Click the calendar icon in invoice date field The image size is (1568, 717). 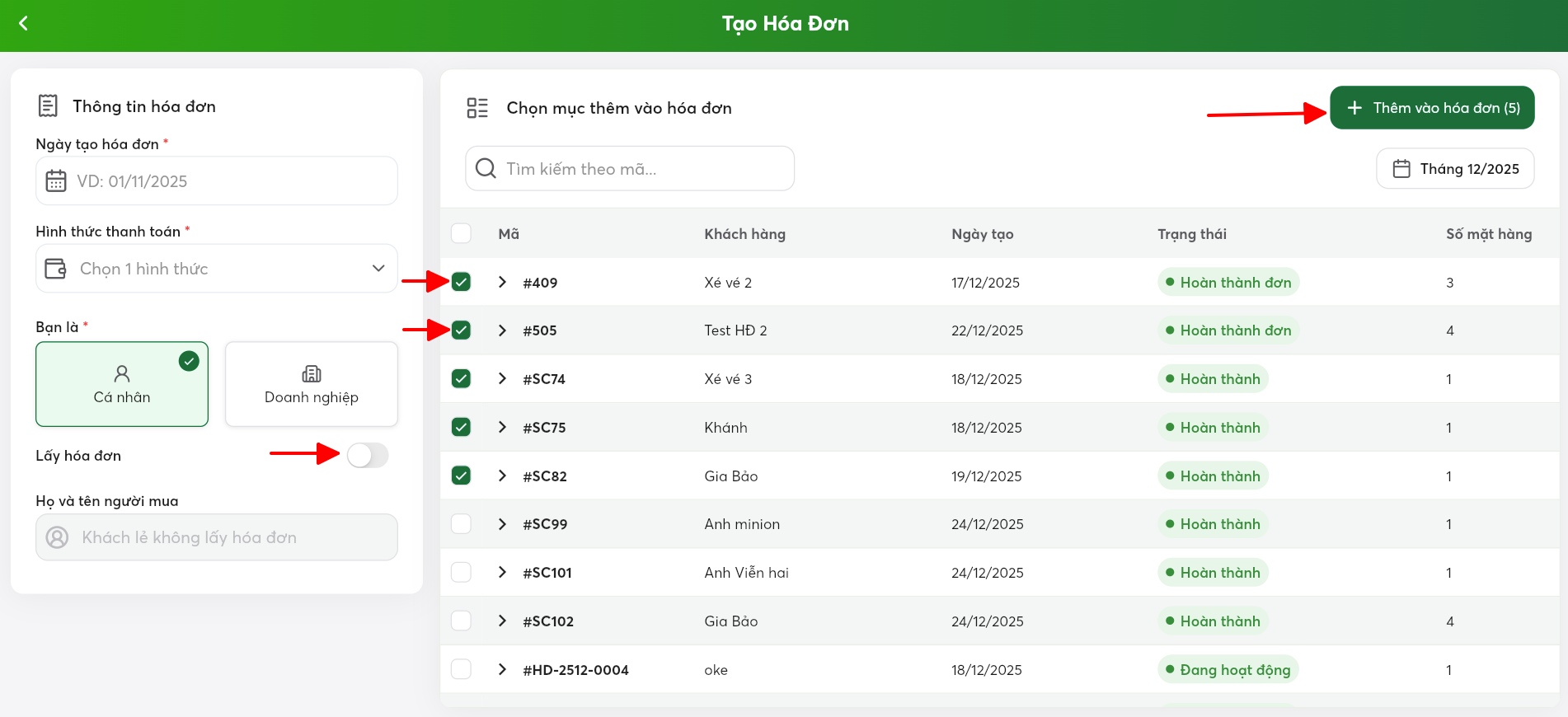point(56,180)
